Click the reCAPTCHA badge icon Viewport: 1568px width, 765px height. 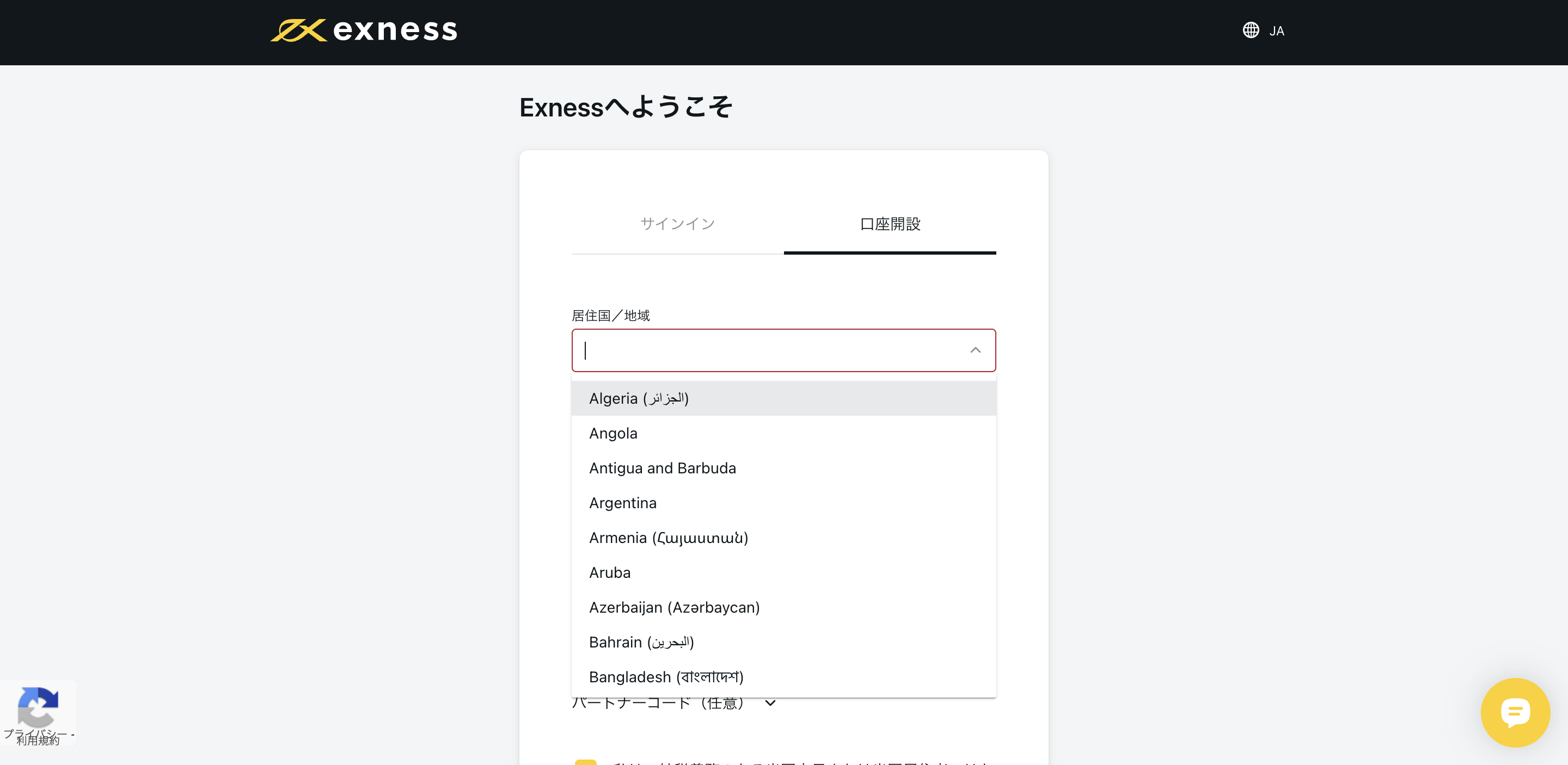[x=38, y=706]
